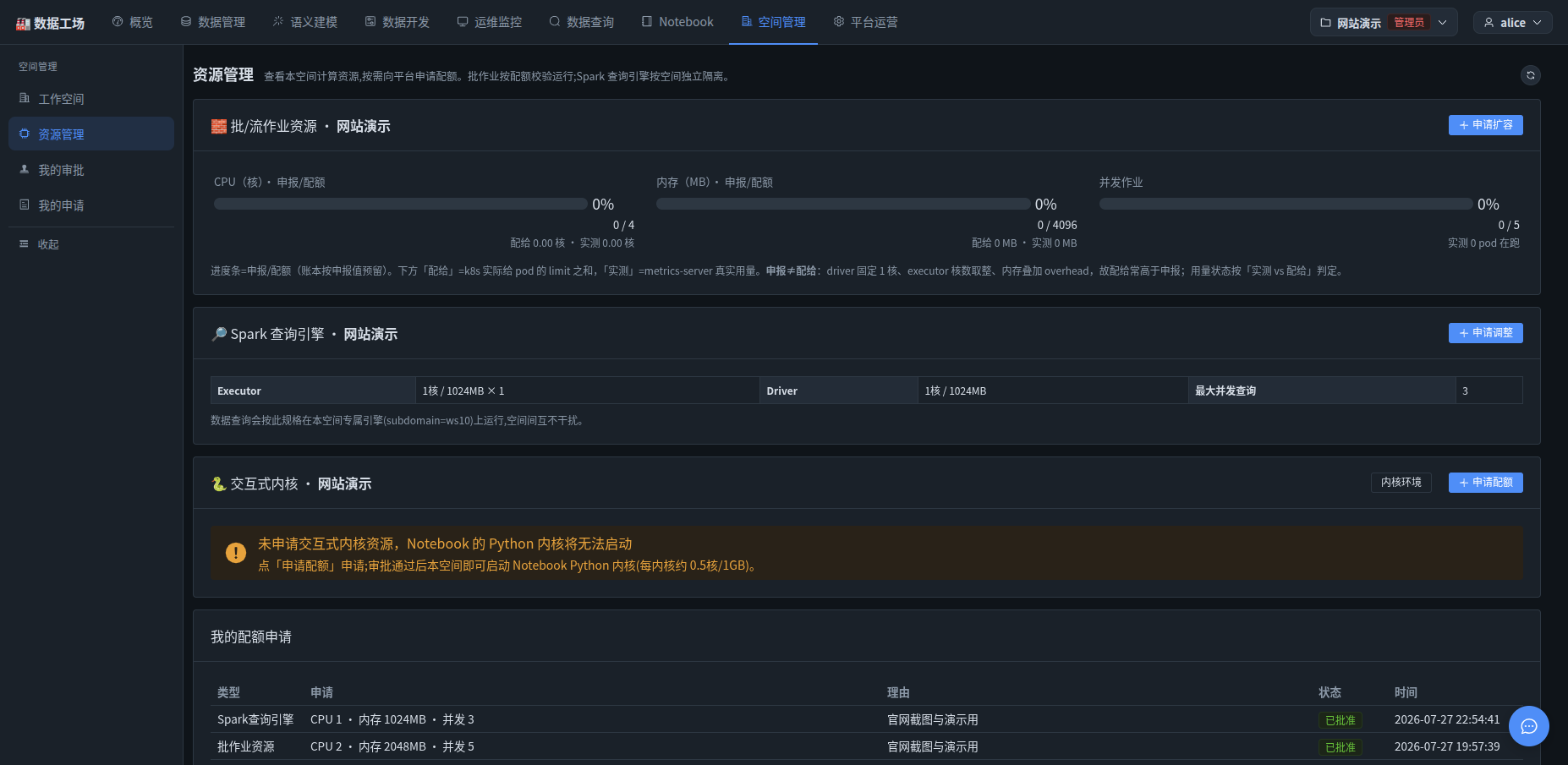1568x765 pixels.
Task: Click the magnifier icon beside Spark 查询引擎
Action: tap(218, 334)
